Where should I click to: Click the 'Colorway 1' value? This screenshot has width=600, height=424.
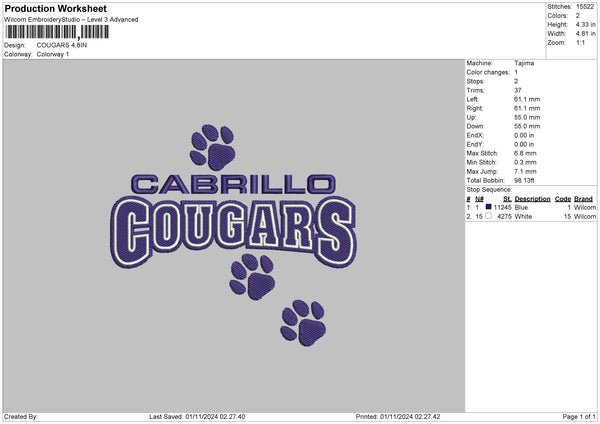point(53,54)
